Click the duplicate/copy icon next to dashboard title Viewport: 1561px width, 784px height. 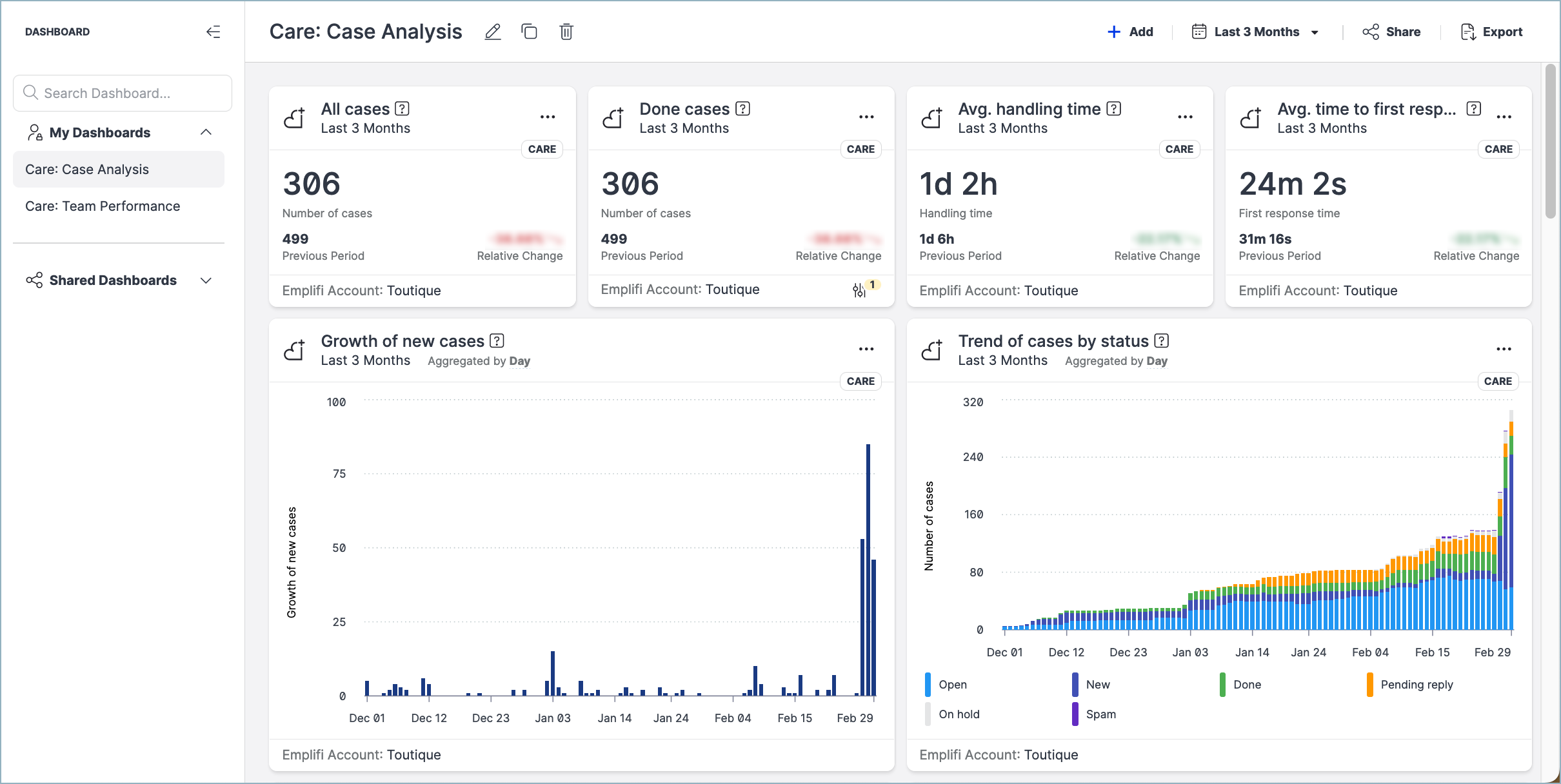pyautogui.click(x=529, y=31)
